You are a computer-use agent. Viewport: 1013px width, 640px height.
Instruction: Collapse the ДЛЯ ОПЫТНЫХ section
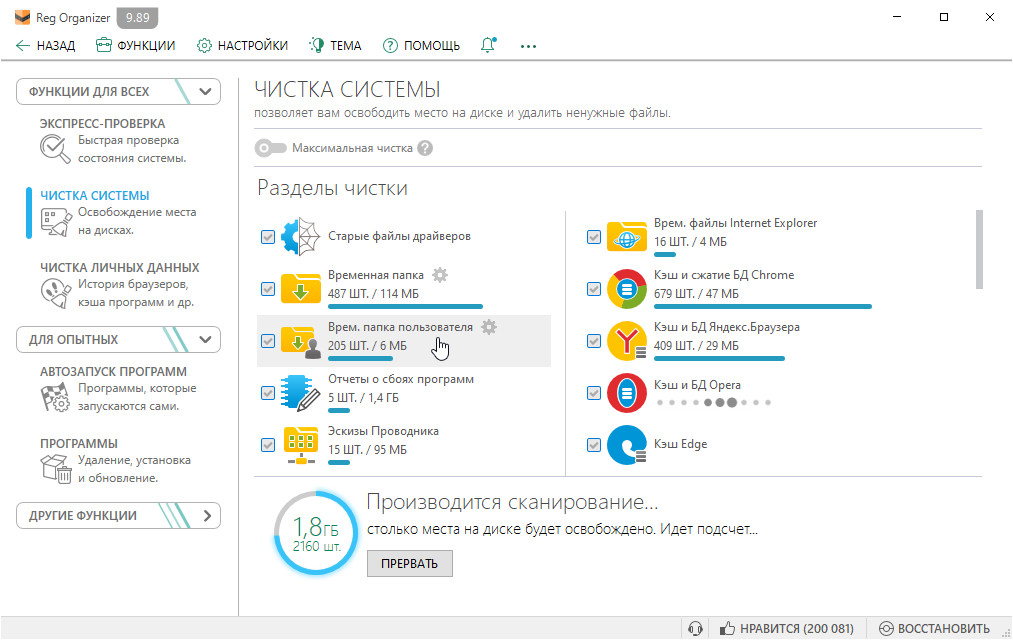pyautogui.click(x=206, y=340)
